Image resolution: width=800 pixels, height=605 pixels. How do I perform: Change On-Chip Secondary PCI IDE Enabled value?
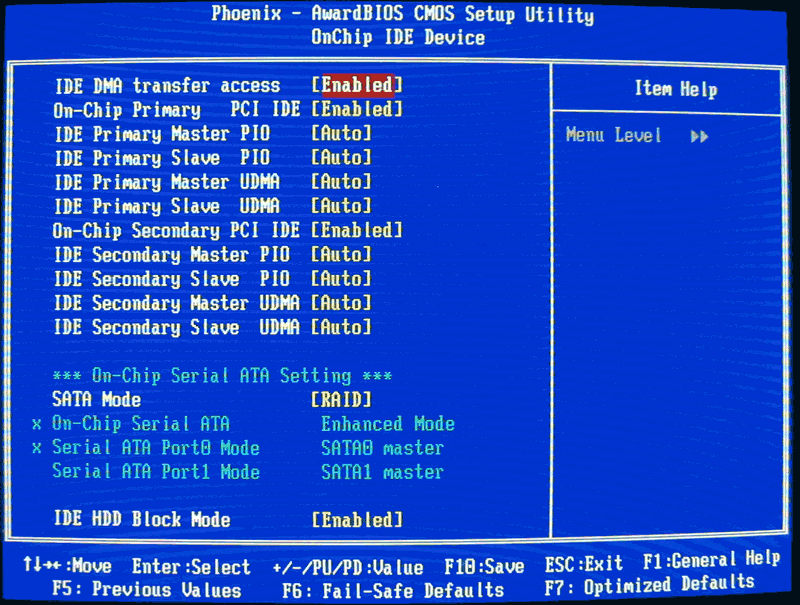pyautogui.click(x=357, y=231)
